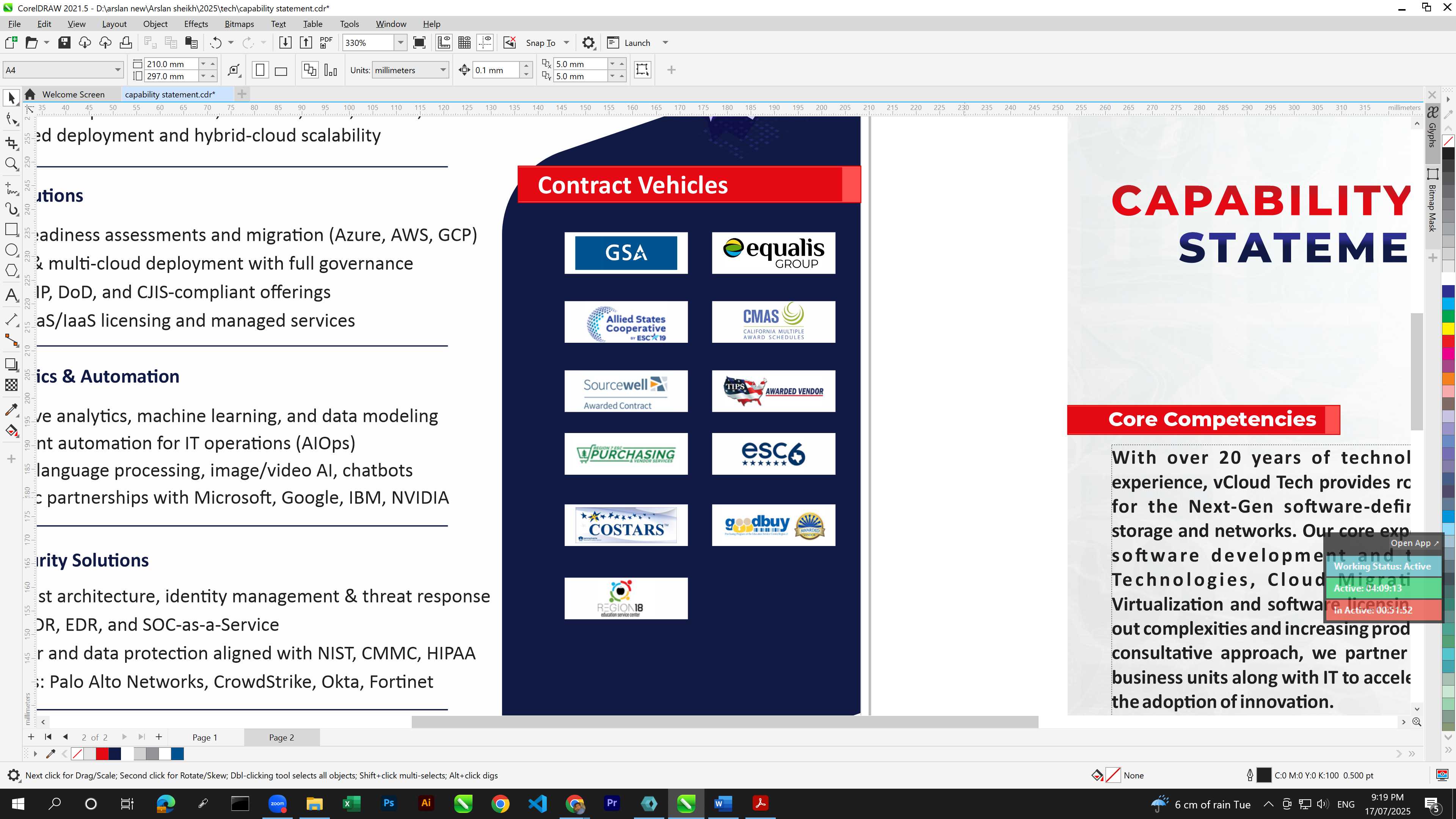Switch to the Welcome Screen tab

tap(73, 94)
